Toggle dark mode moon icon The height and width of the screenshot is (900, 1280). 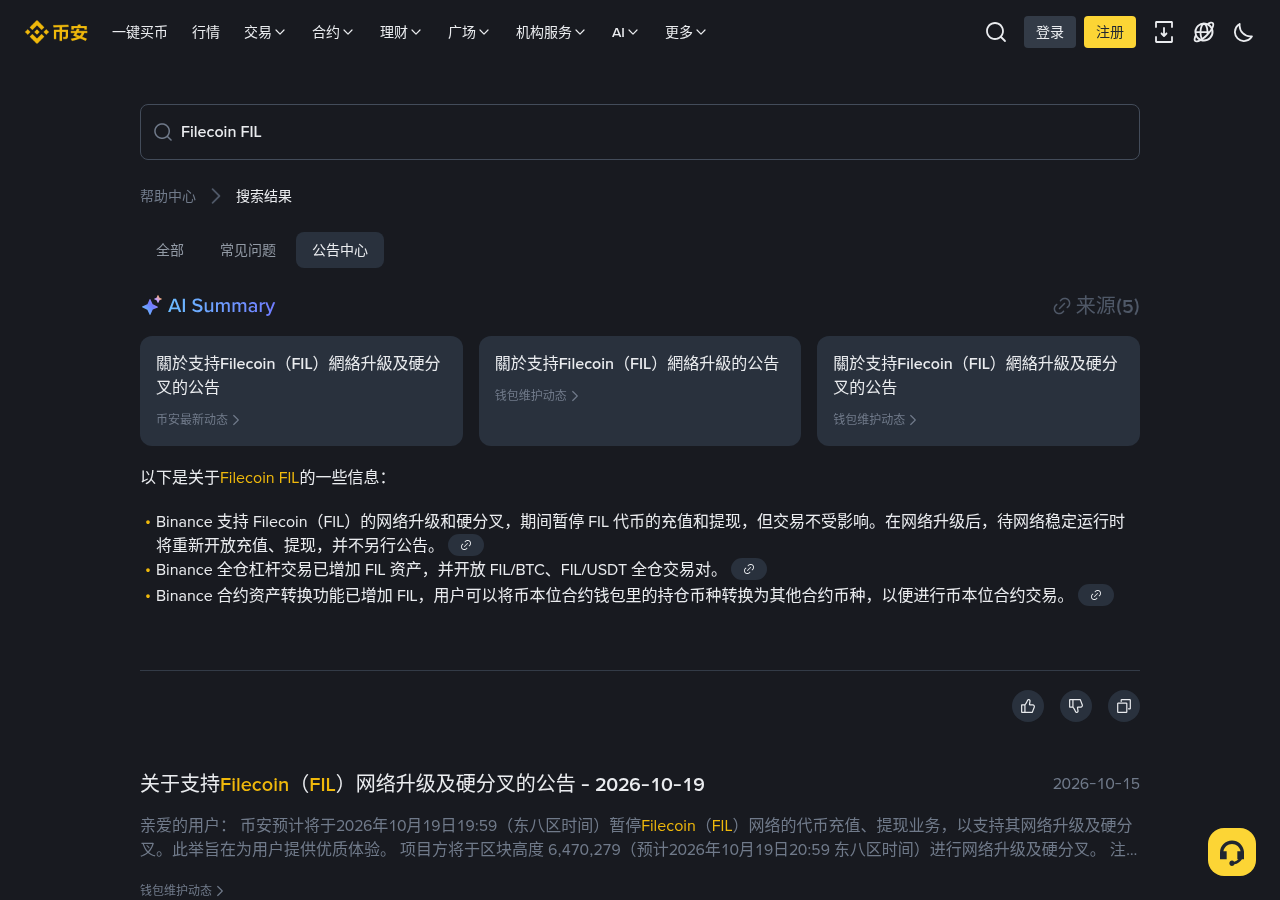pyautogui.click(x=1244, y=32)
